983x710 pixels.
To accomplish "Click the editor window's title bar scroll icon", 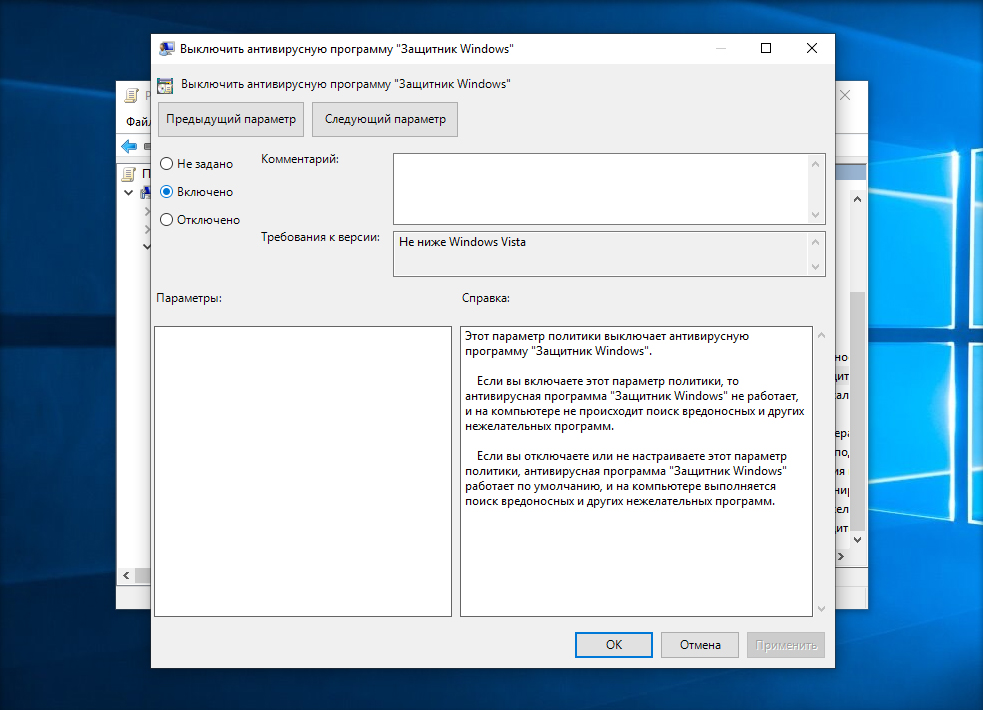I will (131, 96).
